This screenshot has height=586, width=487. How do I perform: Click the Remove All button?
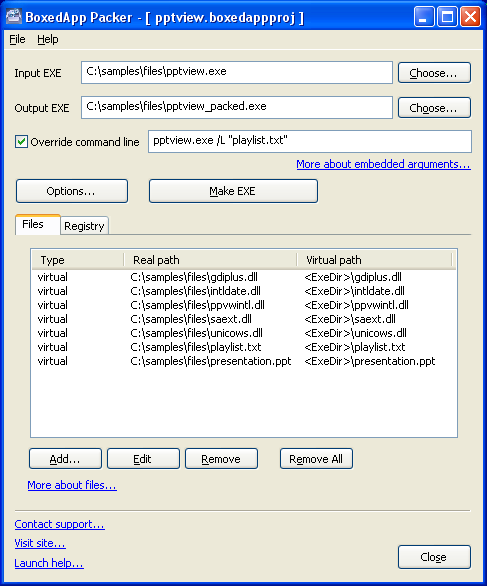tap(316, 459)
